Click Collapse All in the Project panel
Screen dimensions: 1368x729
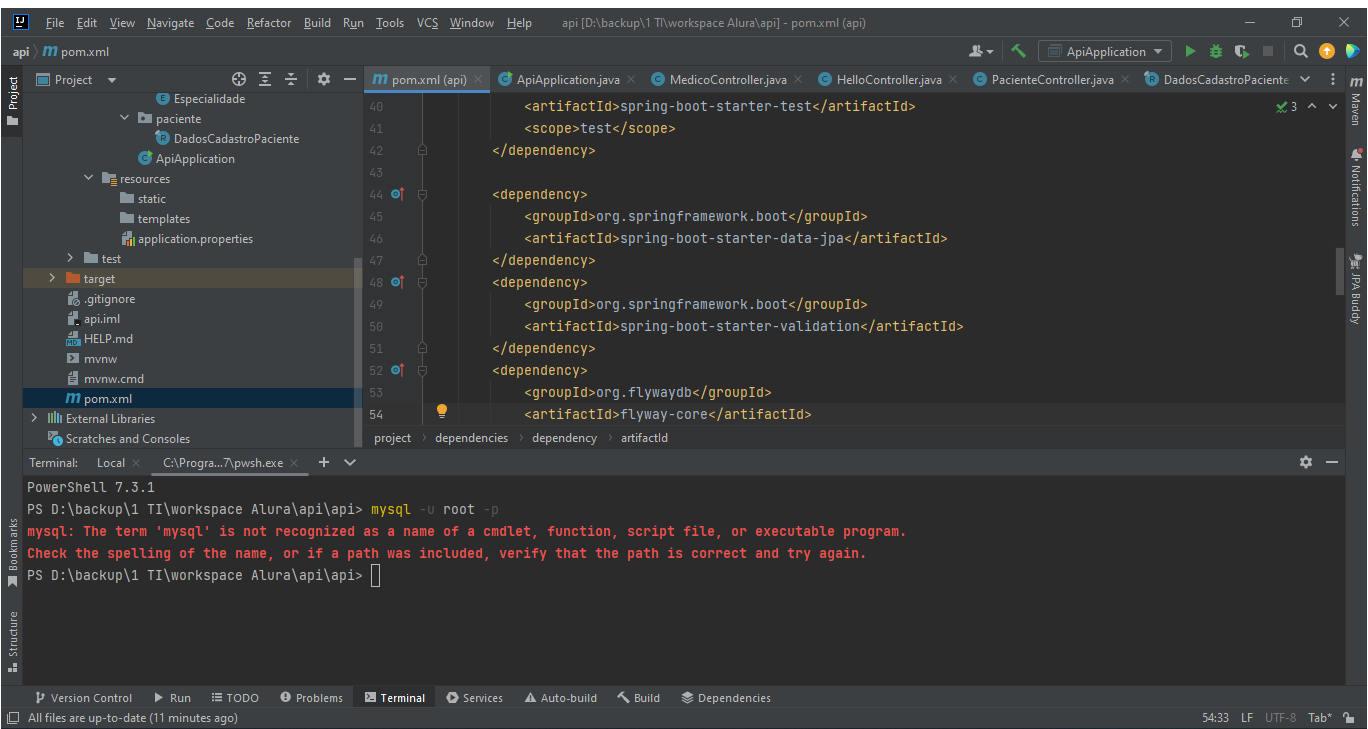291,79
